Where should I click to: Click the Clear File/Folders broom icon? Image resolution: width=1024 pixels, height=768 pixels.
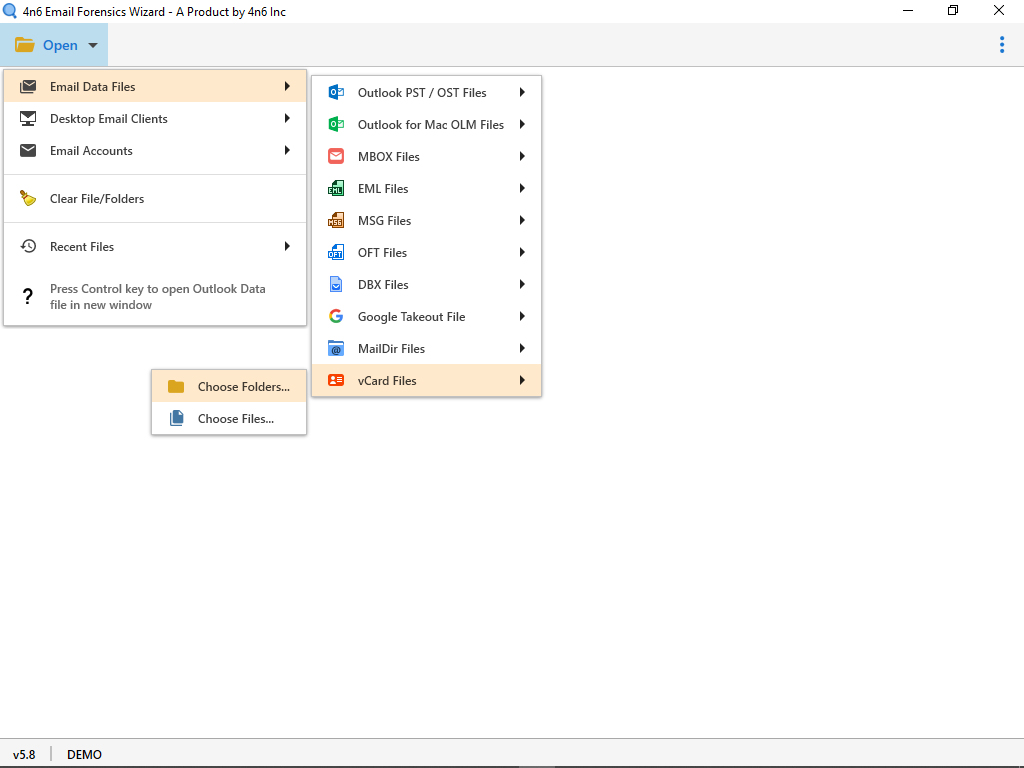pos(28,198)
